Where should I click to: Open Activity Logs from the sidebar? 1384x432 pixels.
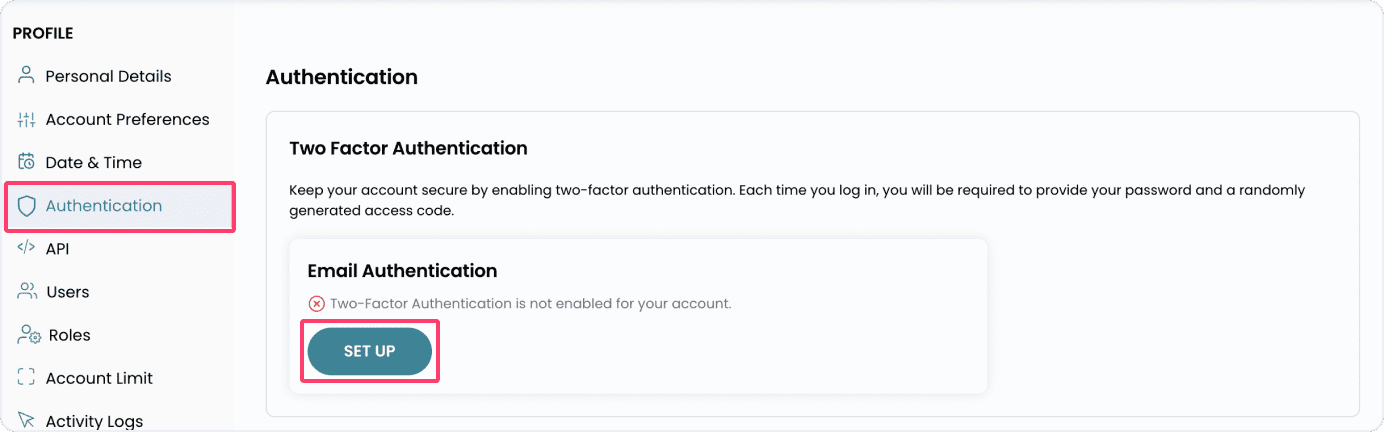(94, 421)
